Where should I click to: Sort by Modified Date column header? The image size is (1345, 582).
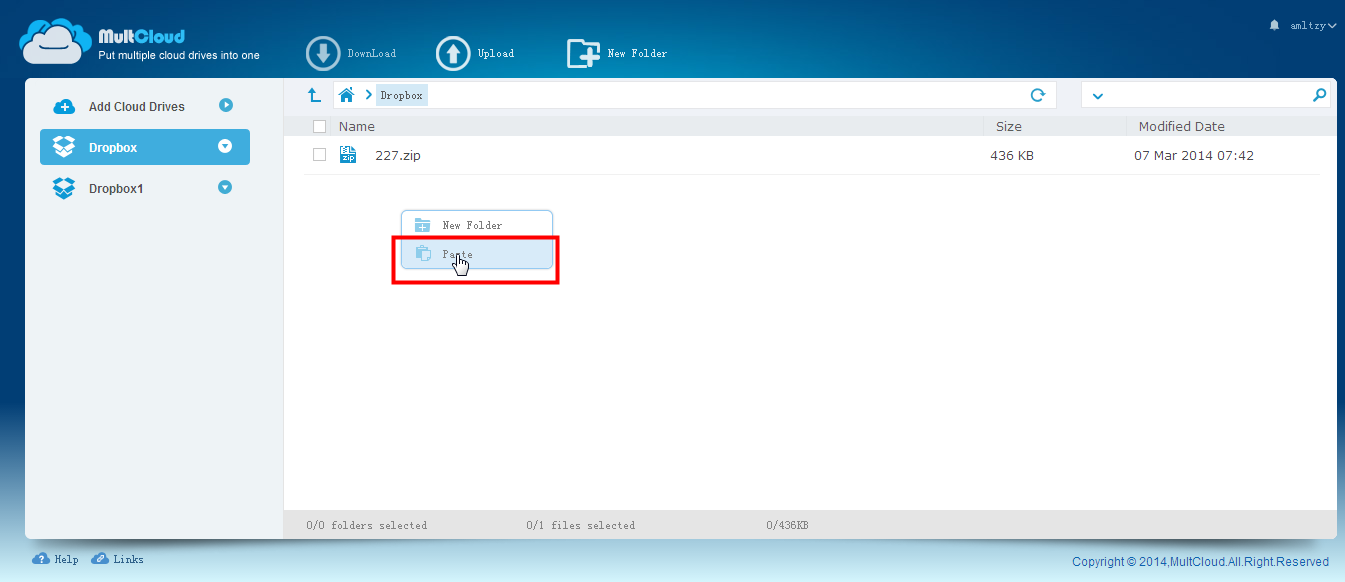(1182, 127)
